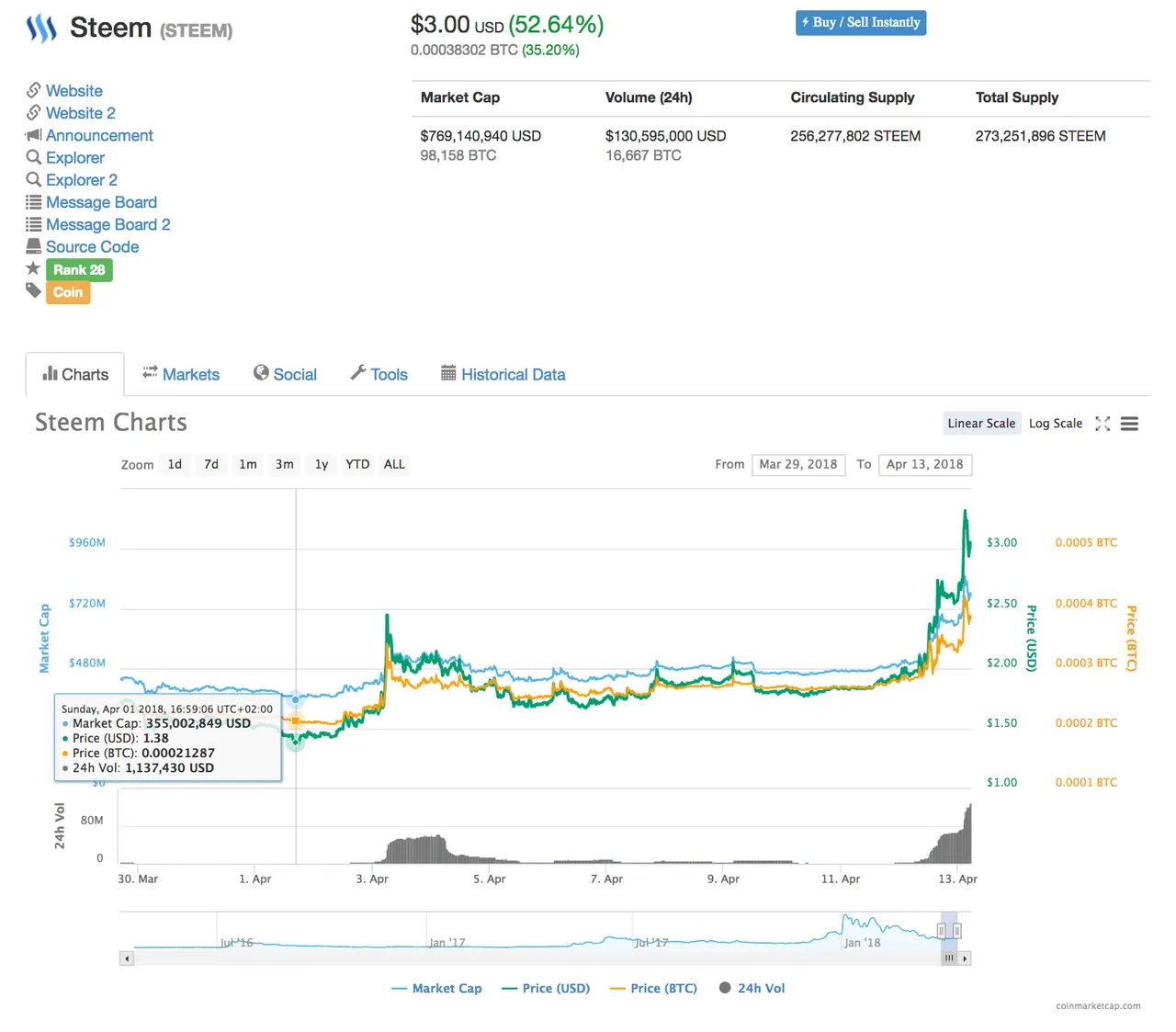Image resolution: width=1176 pixels, height=1032 pixels.
Task: Open the Website 2 link
Action: click(x=81, y=113)
